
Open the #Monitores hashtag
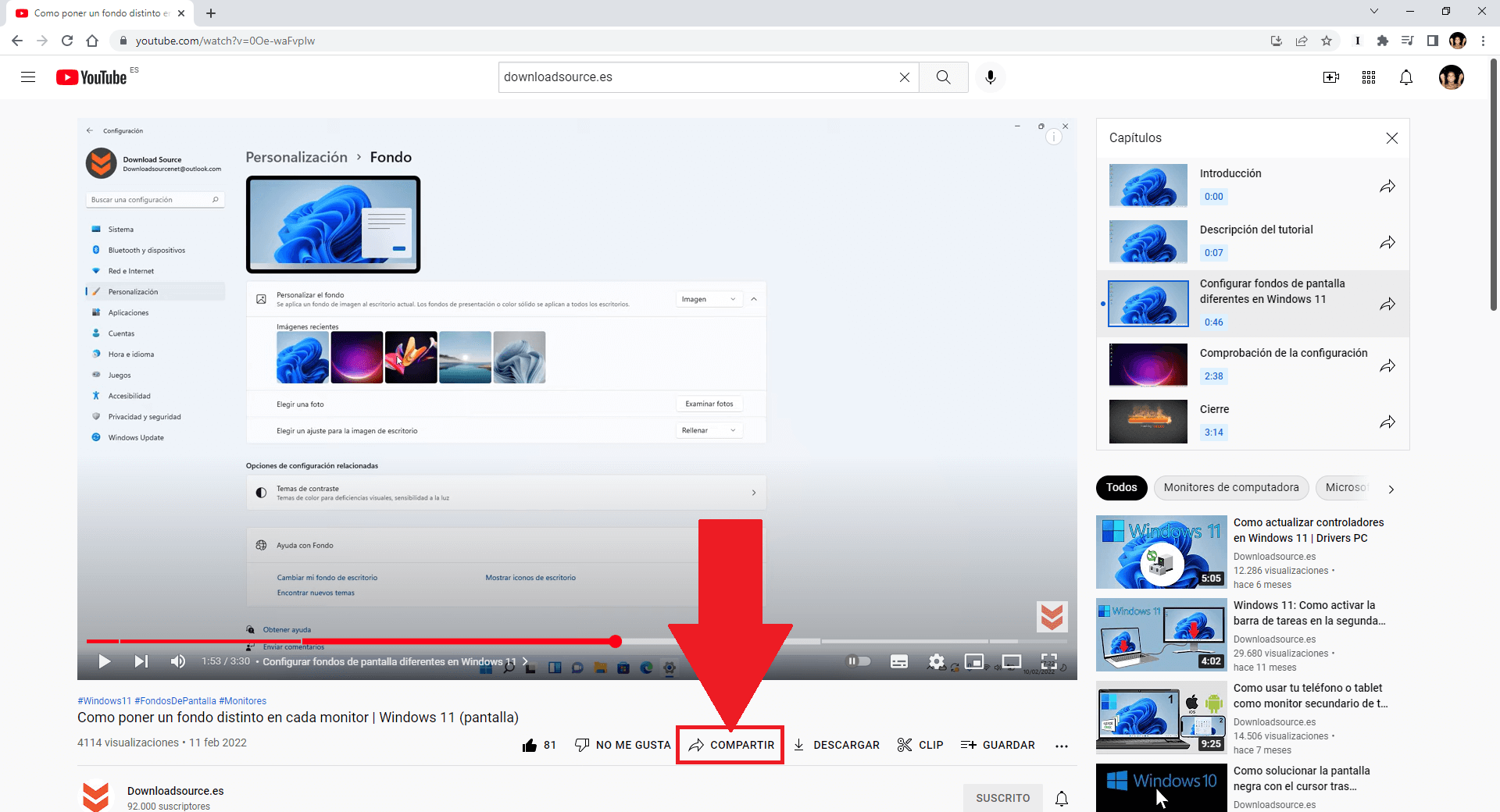coord(243,701)
